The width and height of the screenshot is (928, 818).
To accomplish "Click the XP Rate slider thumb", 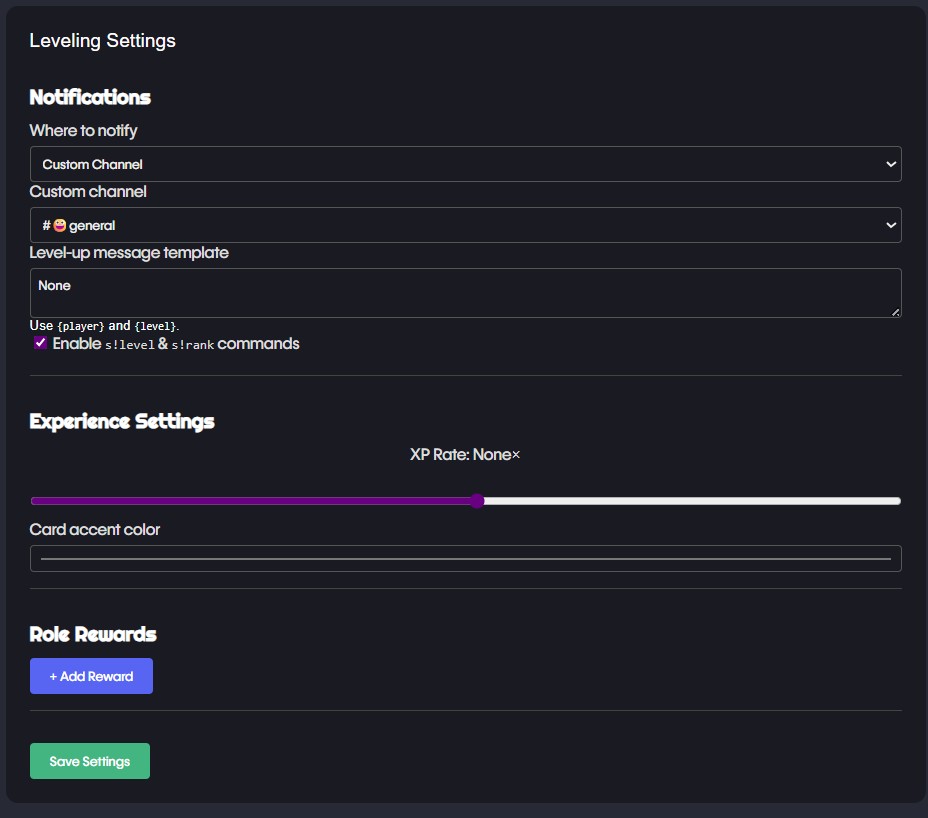I will click(477, 501).
